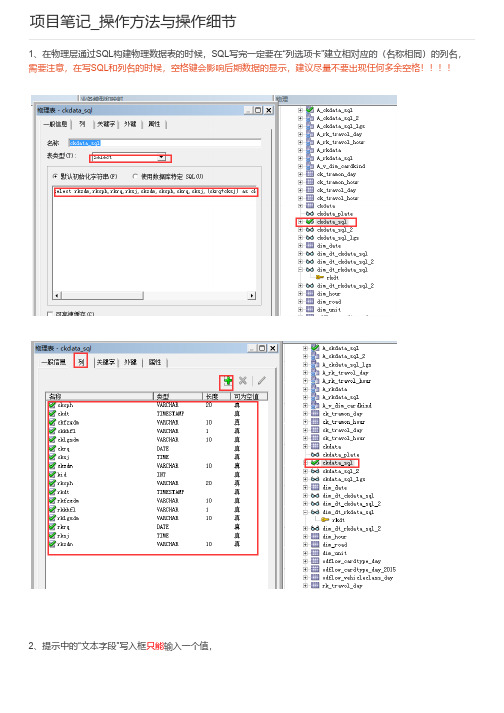Viewport: 504px width, 713px height.
Task: Select the 使用数据库特定 SQL radio button
Action: coord(135,176)
